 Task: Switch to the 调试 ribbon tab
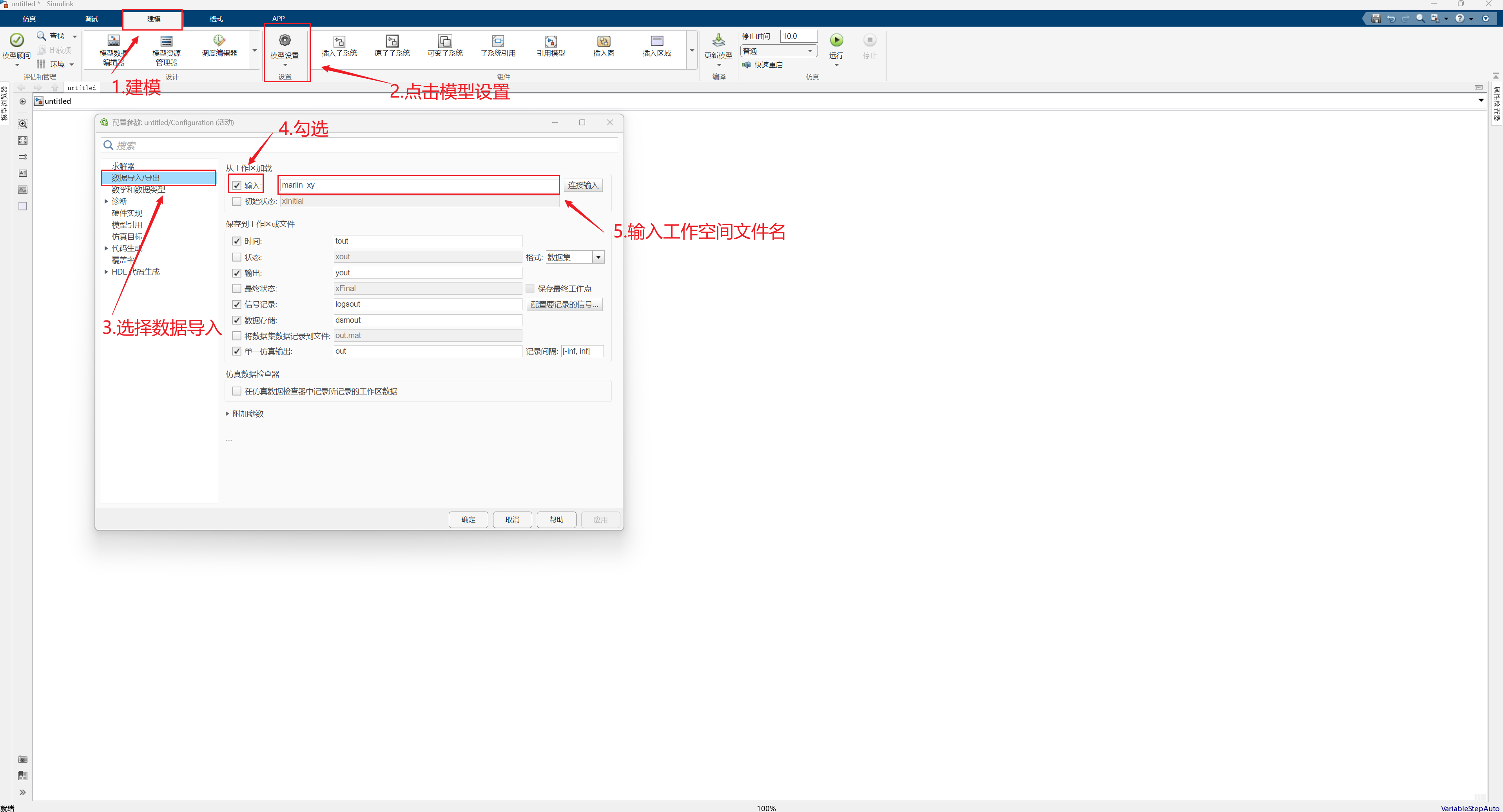[x=92, y=19]
